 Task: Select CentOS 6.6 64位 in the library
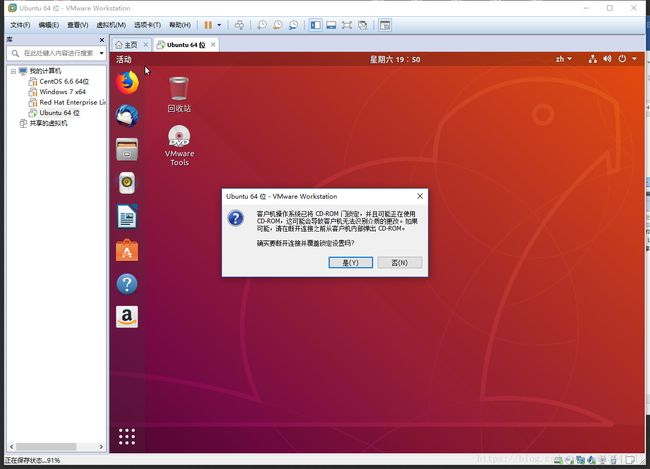coord(64,82)
